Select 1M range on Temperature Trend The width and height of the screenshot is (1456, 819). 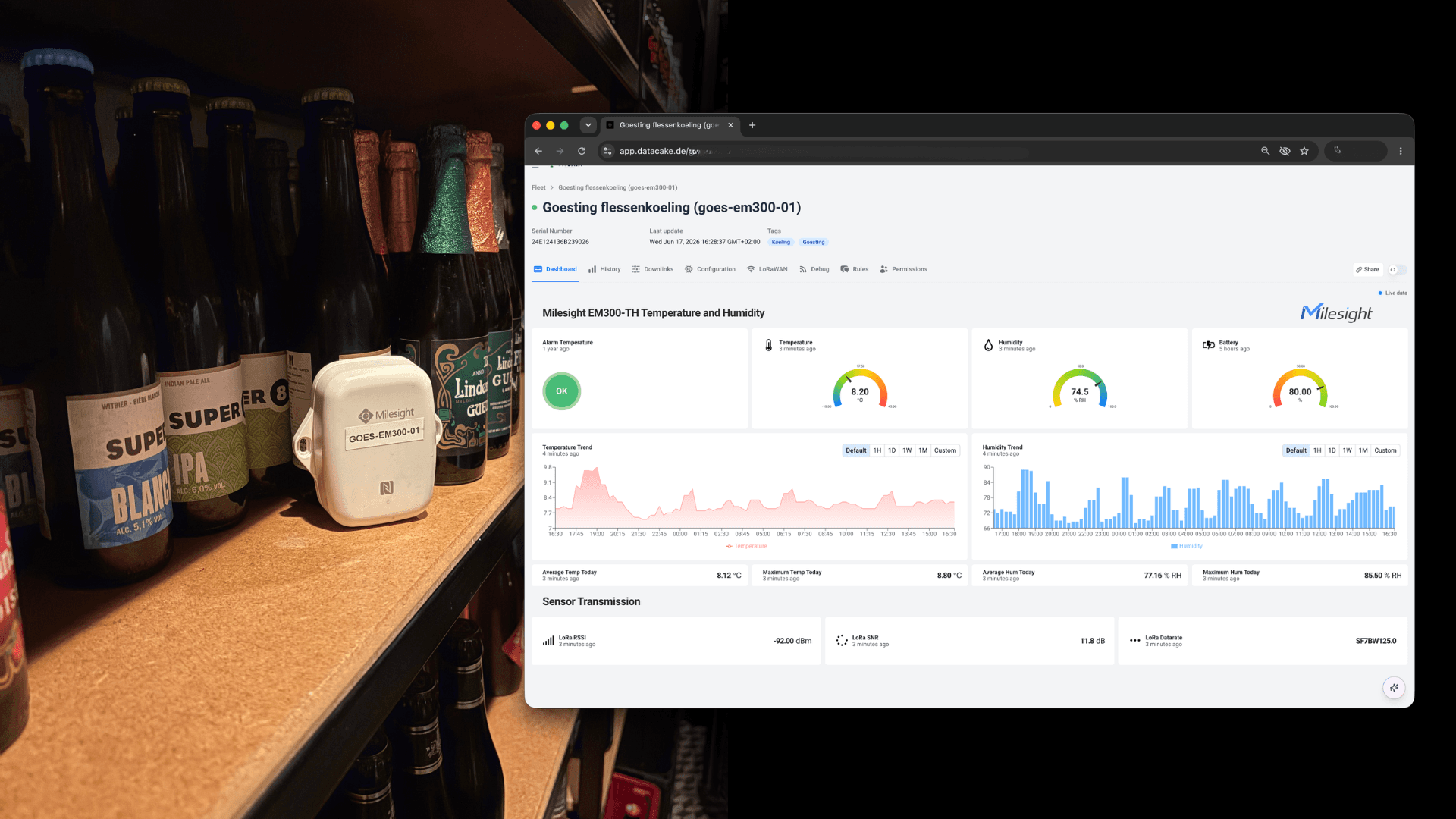(x=923, y=450)
